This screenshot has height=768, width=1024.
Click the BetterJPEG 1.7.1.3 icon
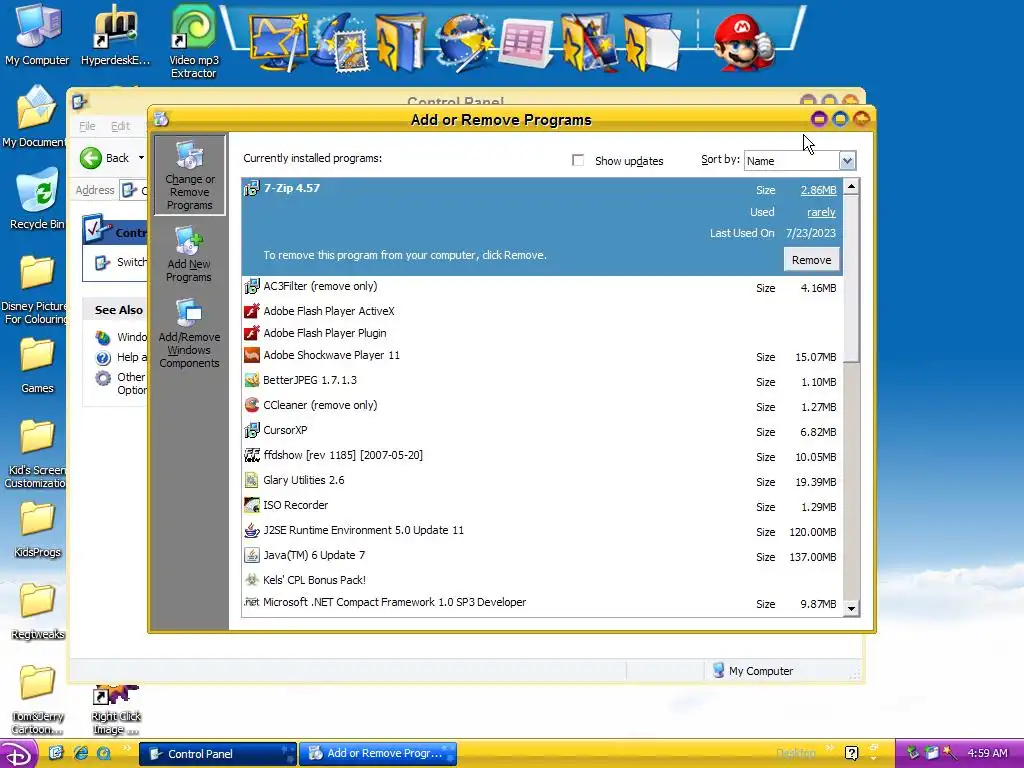251,380
